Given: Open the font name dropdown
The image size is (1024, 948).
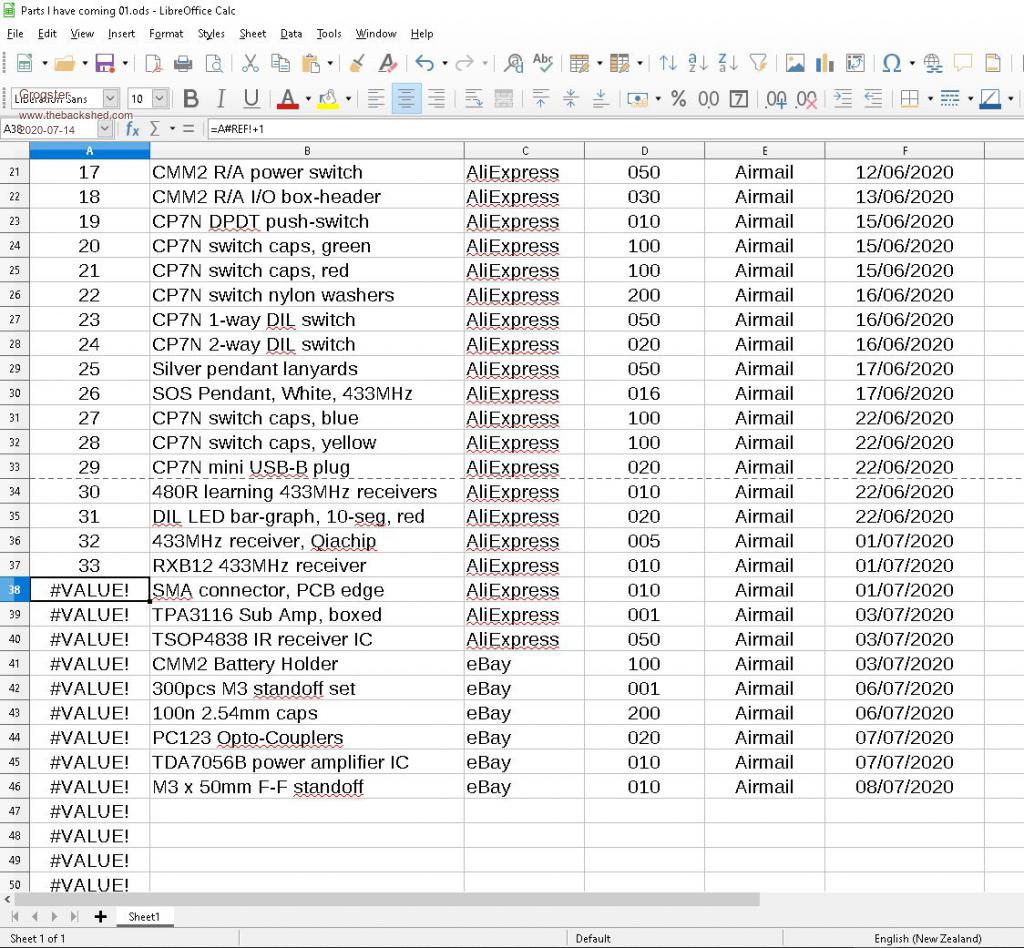Looking at the screenshot, I should [x=111, y=99].
